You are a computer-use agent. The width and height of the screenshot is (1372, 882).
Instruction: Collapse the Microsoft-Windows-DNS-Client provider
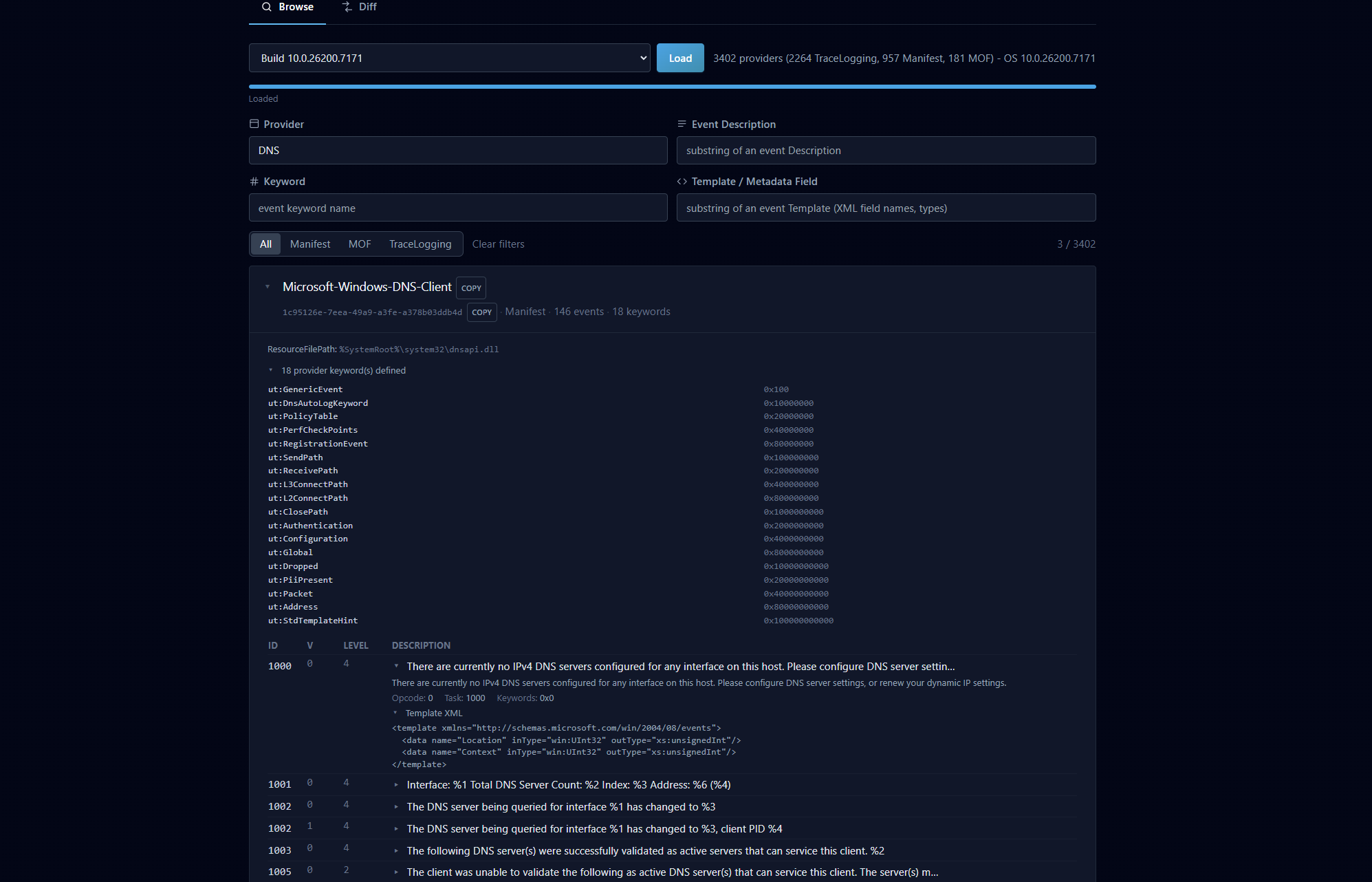tap(268, 287)
